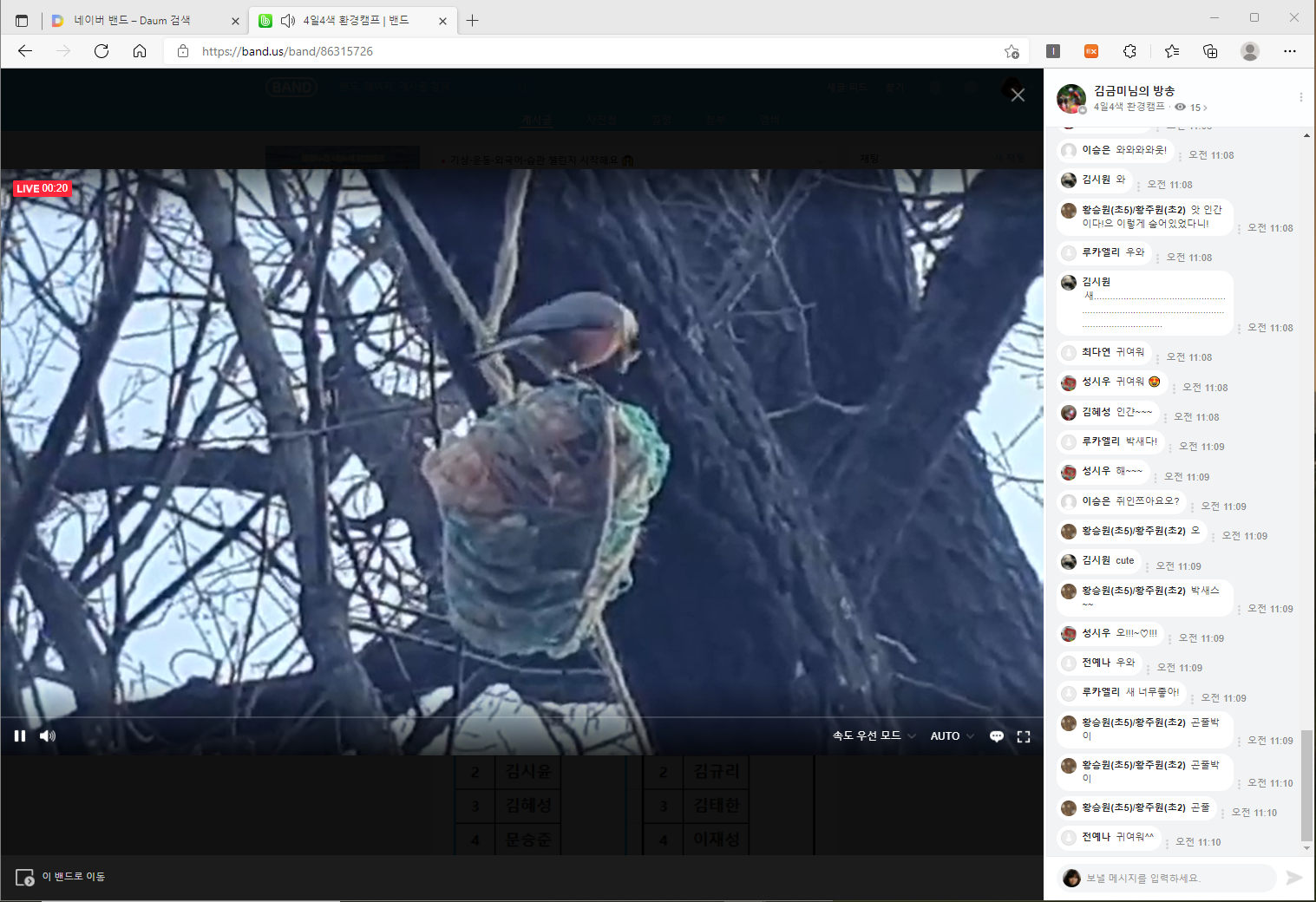Enter fullscreen video mode
This screenshot has width=1316, height=902.
(x=1024, y=736)
